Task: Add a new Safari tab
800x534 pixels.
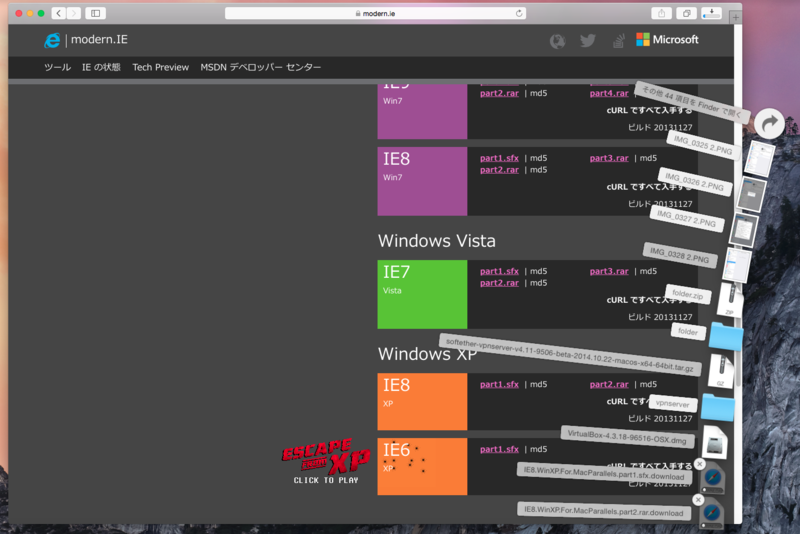Action: (x=736, y=18)
